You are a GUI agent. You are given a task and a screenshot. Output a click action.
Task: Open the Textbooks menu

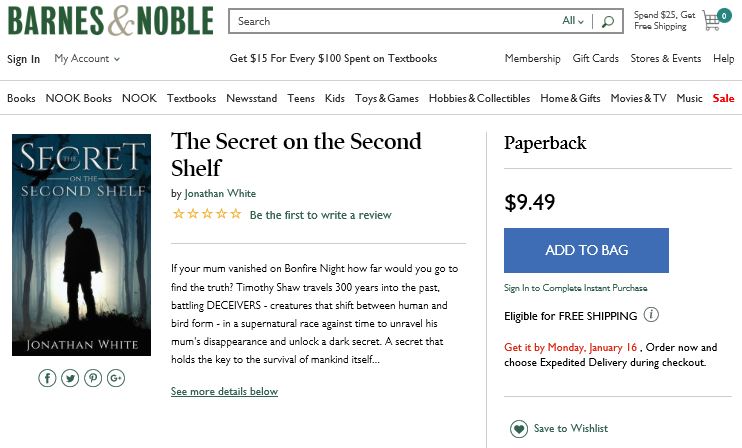191,98
